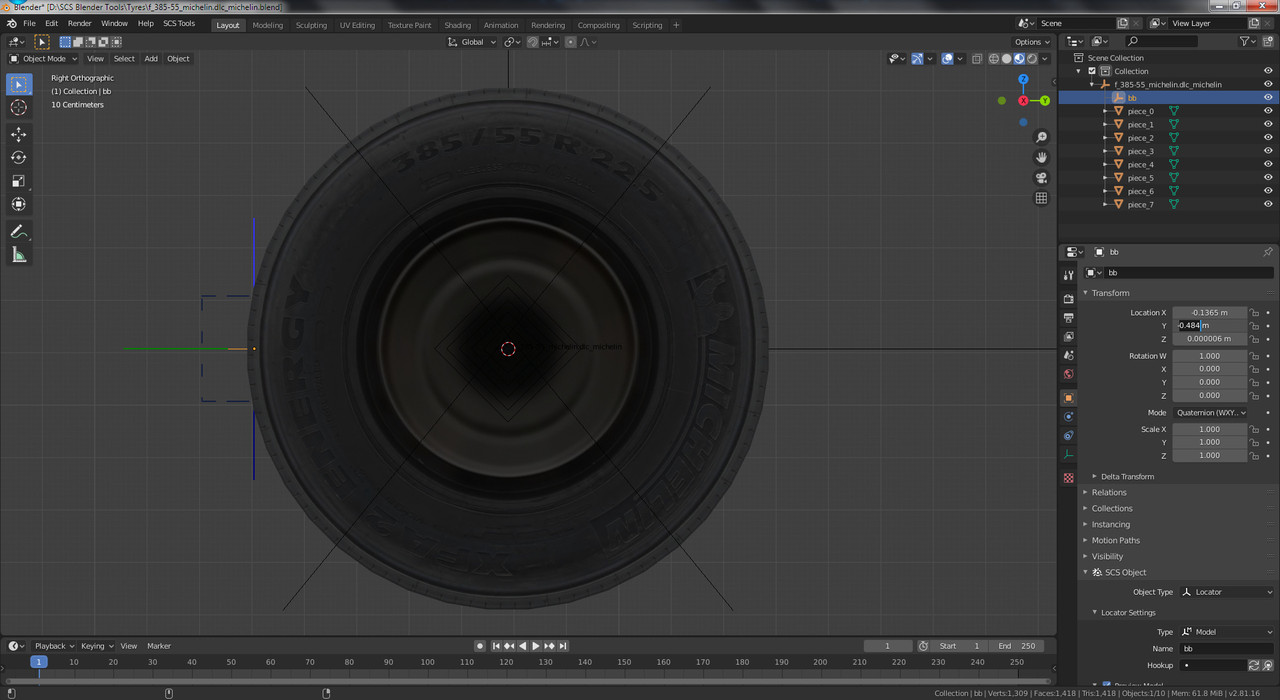
Task: Expand the Delta Transform panel
Action: click(1127, 476)
